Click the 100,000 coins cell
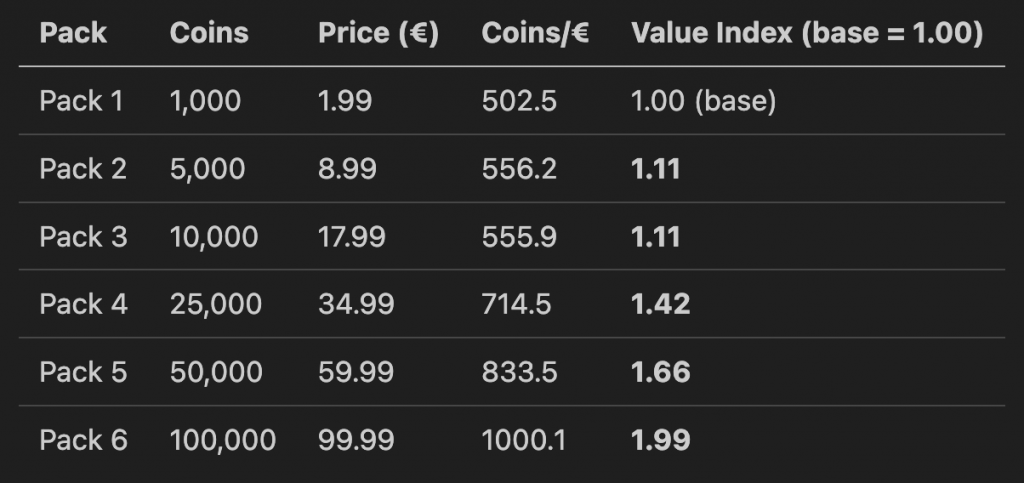This screenshot has width=1024, height=483. 223,440
